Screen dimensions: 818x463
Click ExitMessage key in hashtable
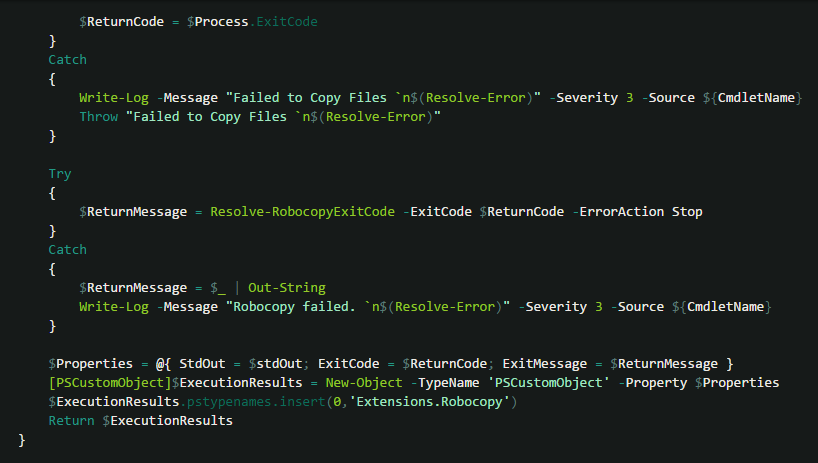pos(545,363)
